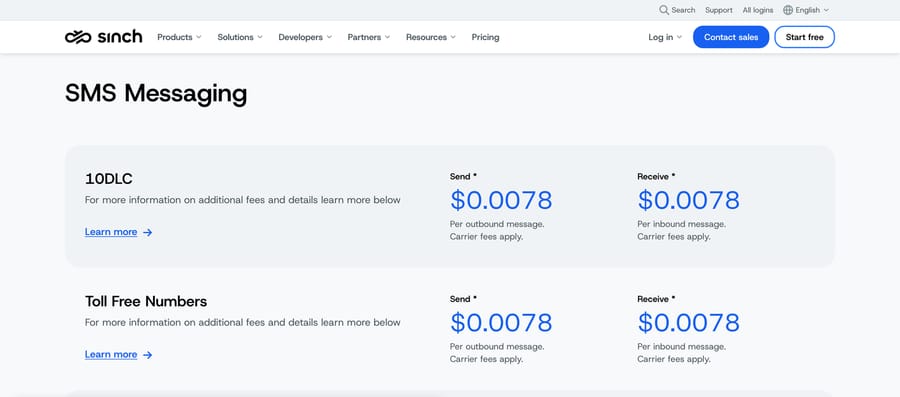This screenshot has height=397, width=900.
Task: Click the Start free button
Action: (804, 37)
